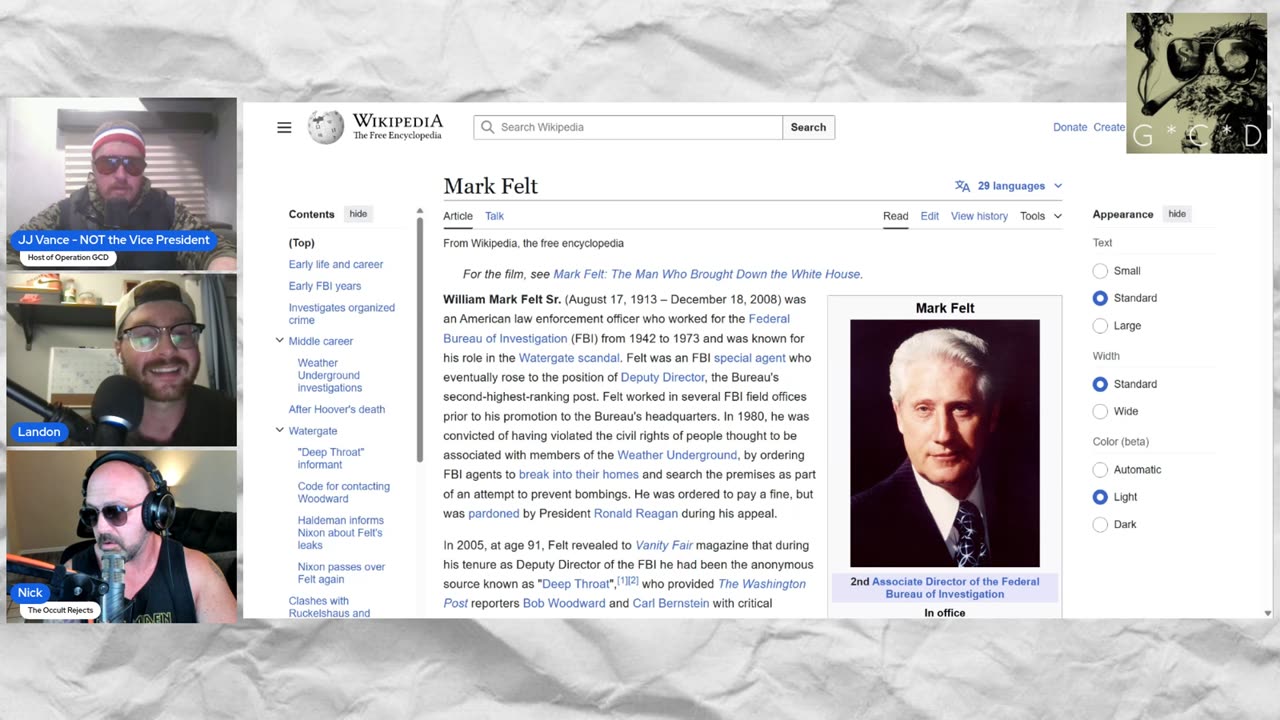The width and height of the screenshot is (1280, 720).
Task: Click Nick's webcam feed
Action: 121,537
